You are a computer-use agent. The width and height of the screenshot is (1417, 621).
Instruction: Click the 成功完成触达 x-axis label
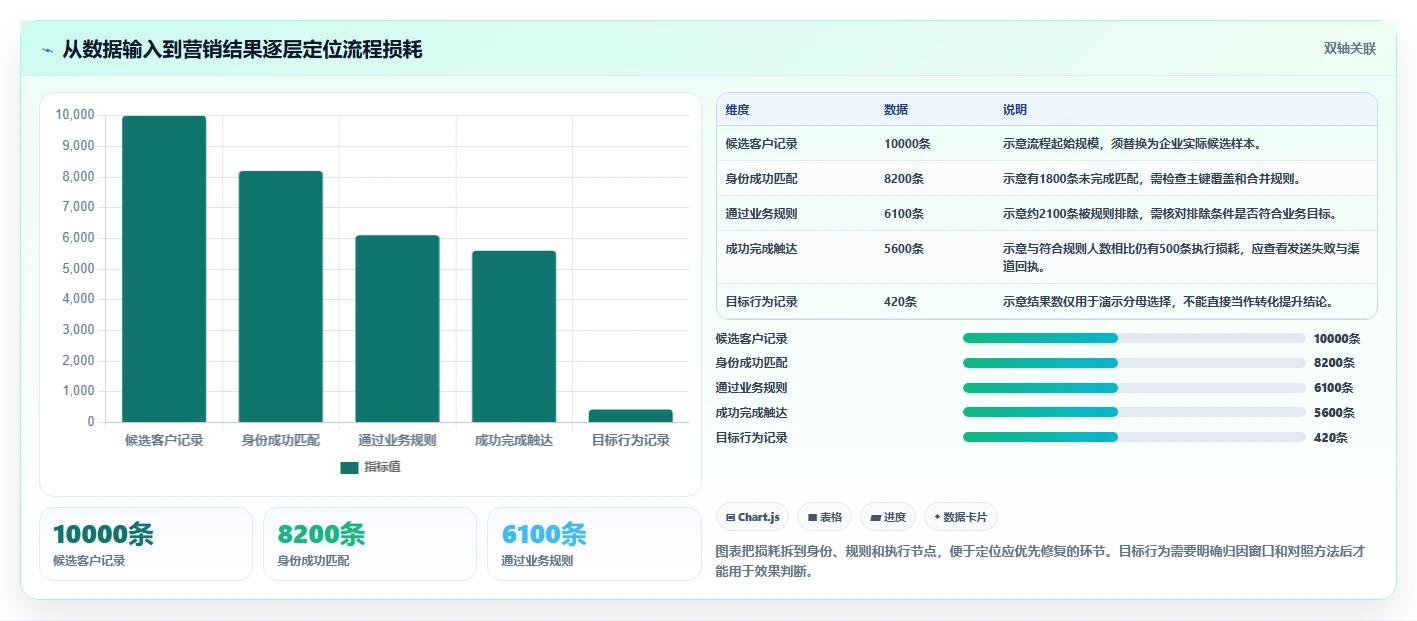514,440
